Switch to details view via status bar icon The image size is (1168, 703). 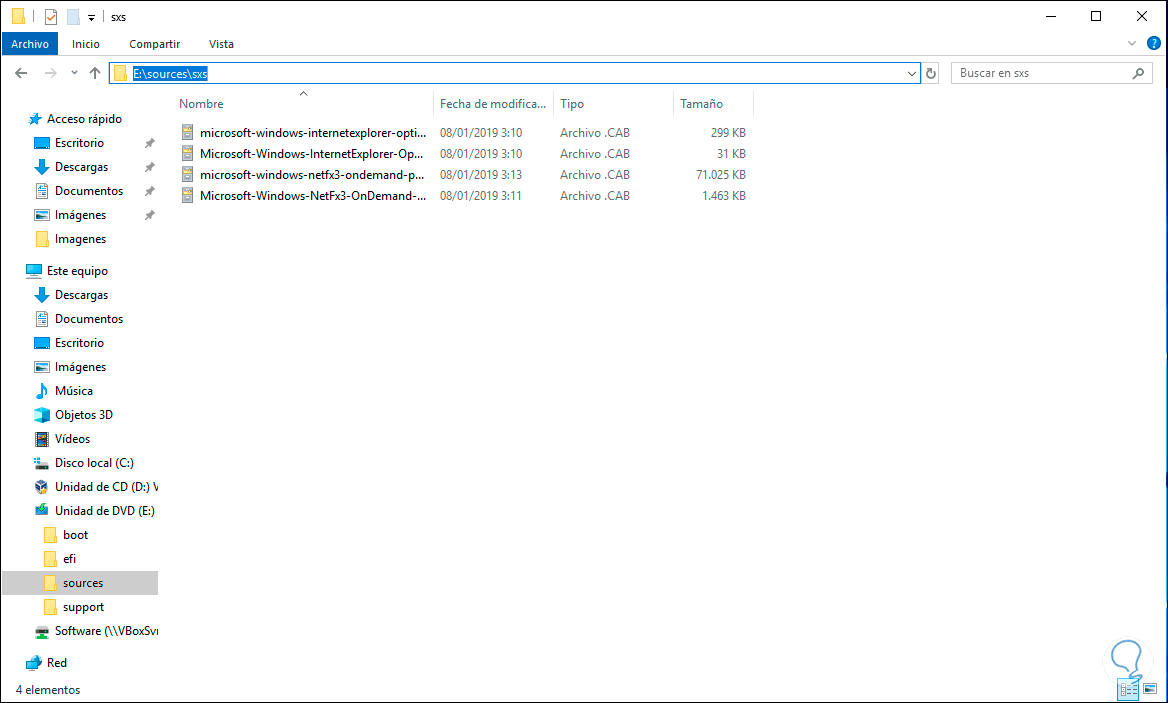1129,690
